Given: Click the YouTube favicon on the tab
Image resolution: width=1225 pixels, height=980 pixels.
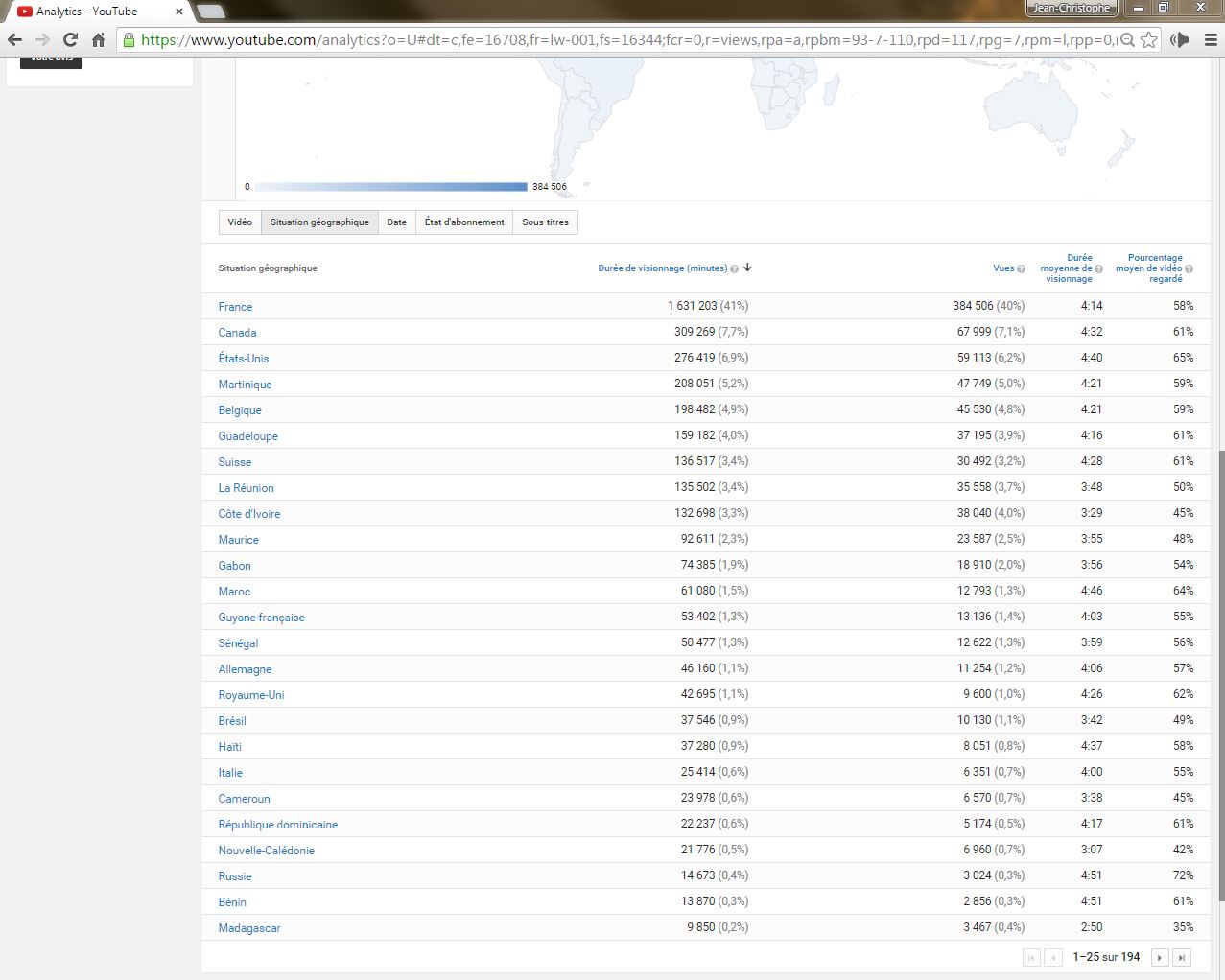Looking at the screenshot, I should 25,12.
